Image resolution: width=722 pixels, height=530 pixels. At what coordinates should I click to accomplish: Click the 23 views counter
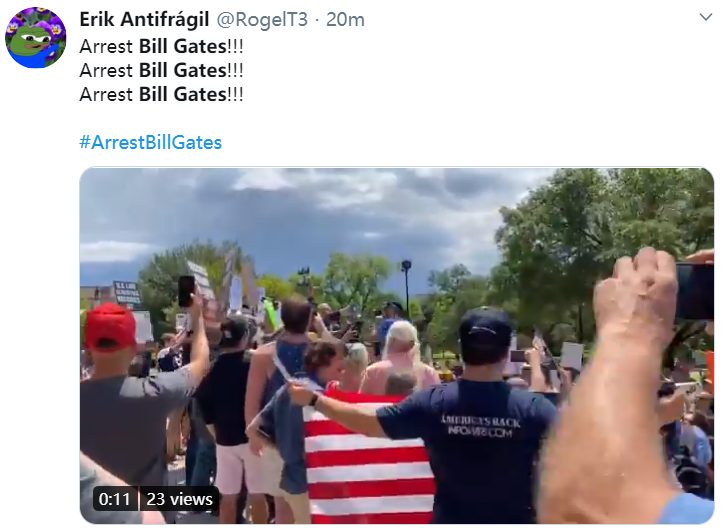click(x=179, y=499)
